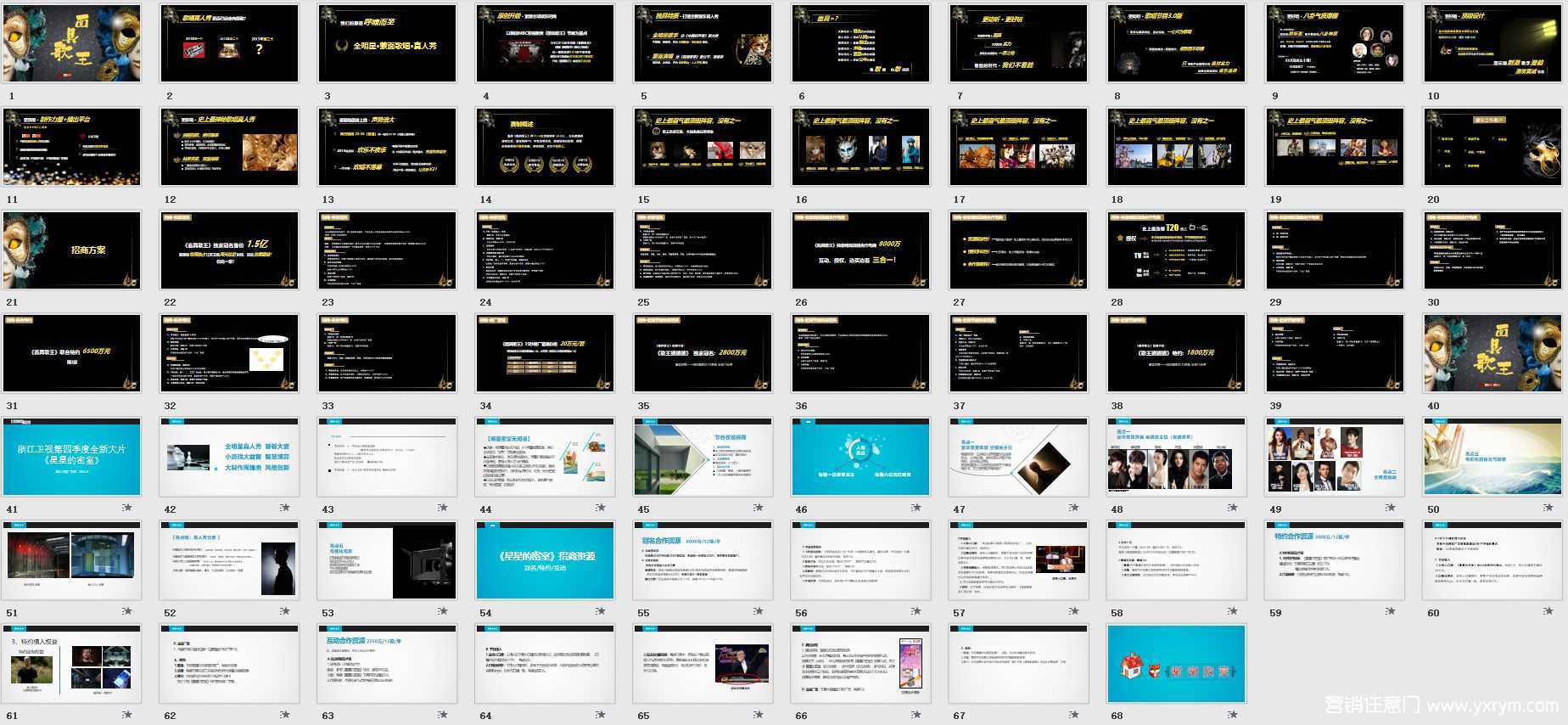Click the transition star icon under slide 64
The width and height of the screenshot is (1568, 725).
click(601, 714)
